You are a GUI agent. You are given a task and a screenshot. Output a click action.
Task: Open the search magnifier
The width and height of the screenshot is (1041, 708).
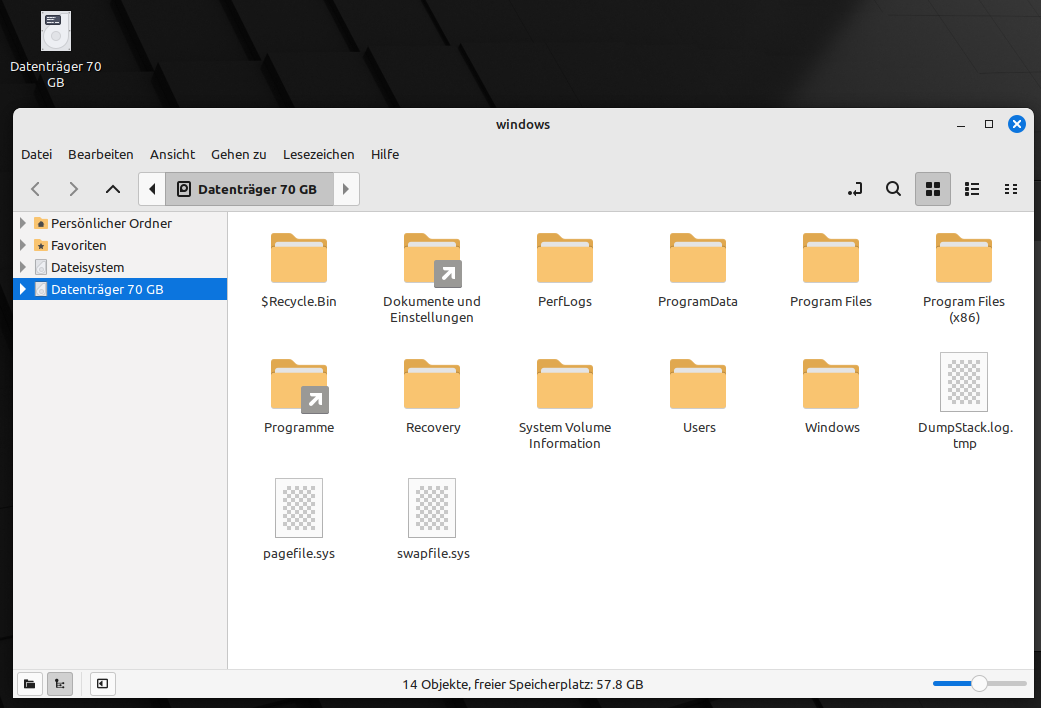(894, 189)
